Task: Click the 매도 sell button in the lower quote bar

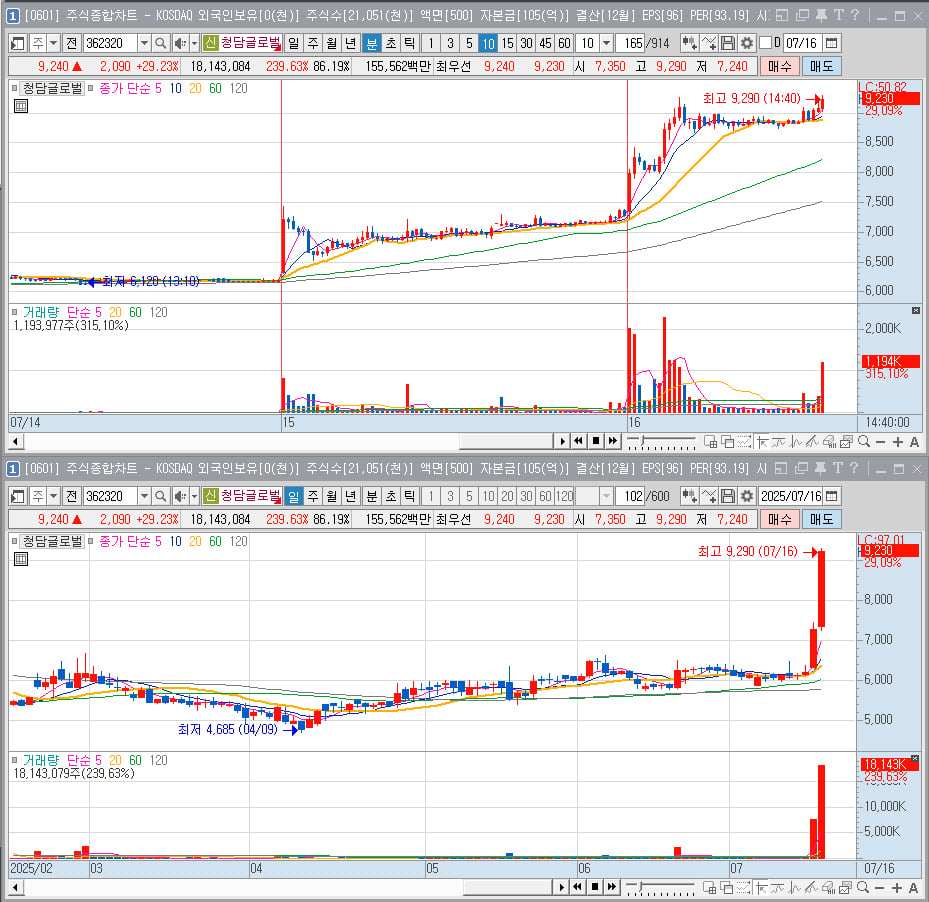Action: (x=821, y=519)
